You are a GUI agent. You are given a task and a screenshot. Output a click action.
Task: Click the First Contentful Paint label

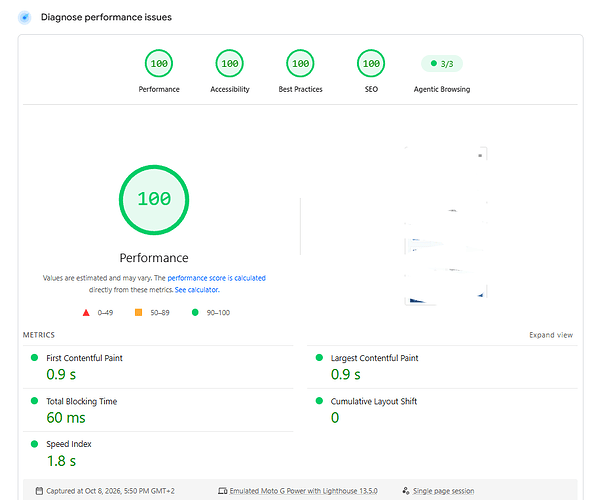[x=84, y=358]
